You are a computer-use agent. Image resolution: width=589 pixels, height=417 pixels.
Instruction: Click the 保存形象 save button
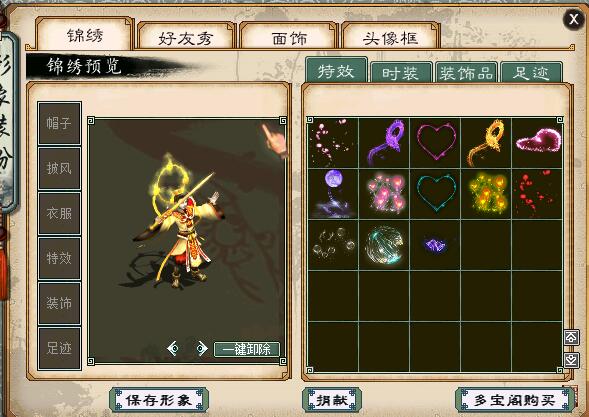(159, 400)
